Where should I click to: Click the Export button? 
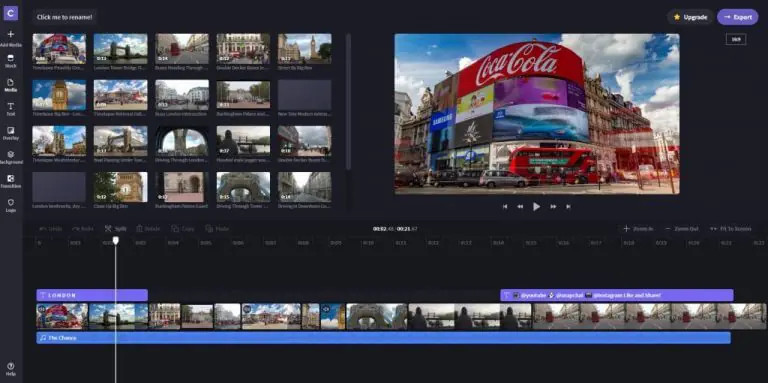pyautogui.click(x=738, y=17)
